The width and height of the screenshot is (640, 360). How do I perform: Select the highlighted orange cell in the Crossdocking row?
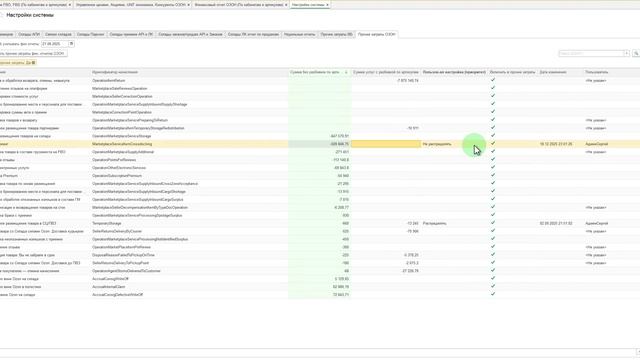pos(386,144)
